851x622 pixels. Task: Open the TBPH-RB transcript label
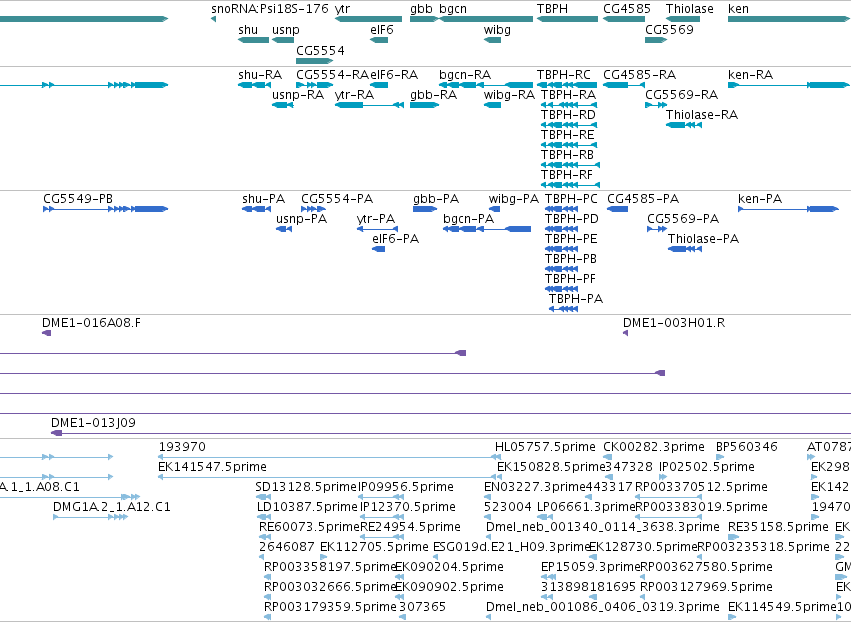click(x=567, y=155)
